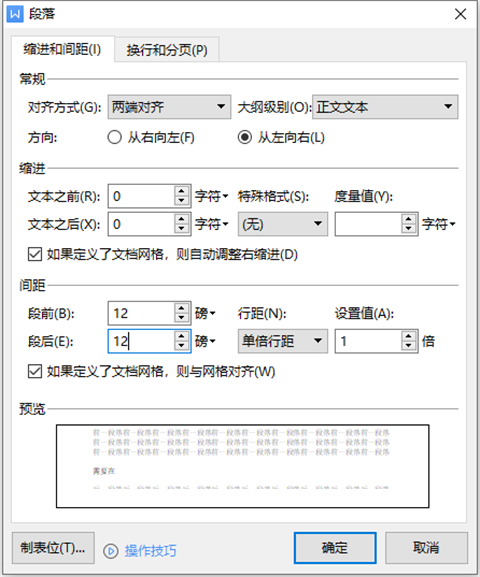Open the 操作技巧 link

pos(150,551)
